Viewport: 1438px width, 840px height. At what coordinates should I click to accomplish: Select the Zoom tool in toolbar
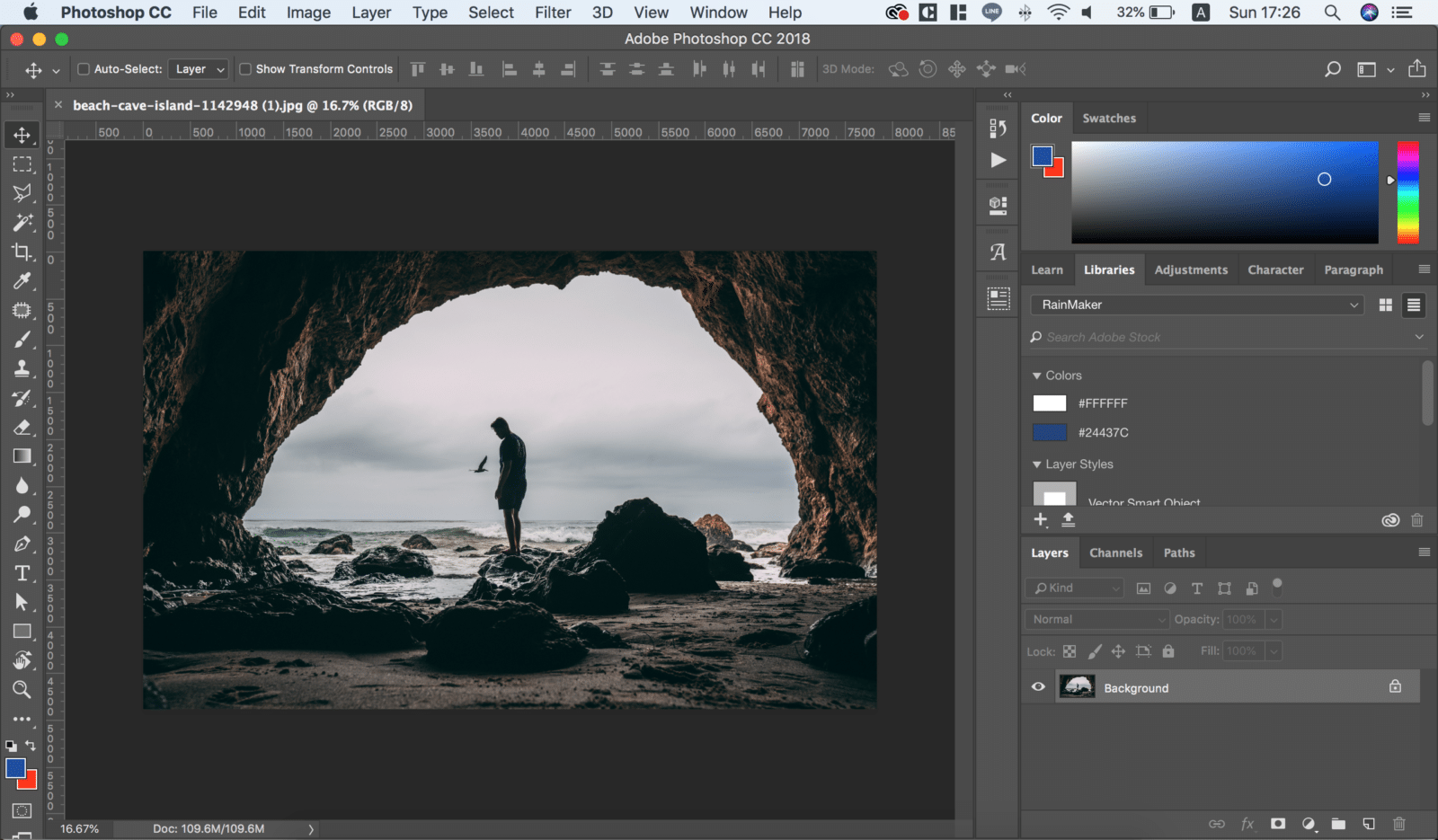22,689
